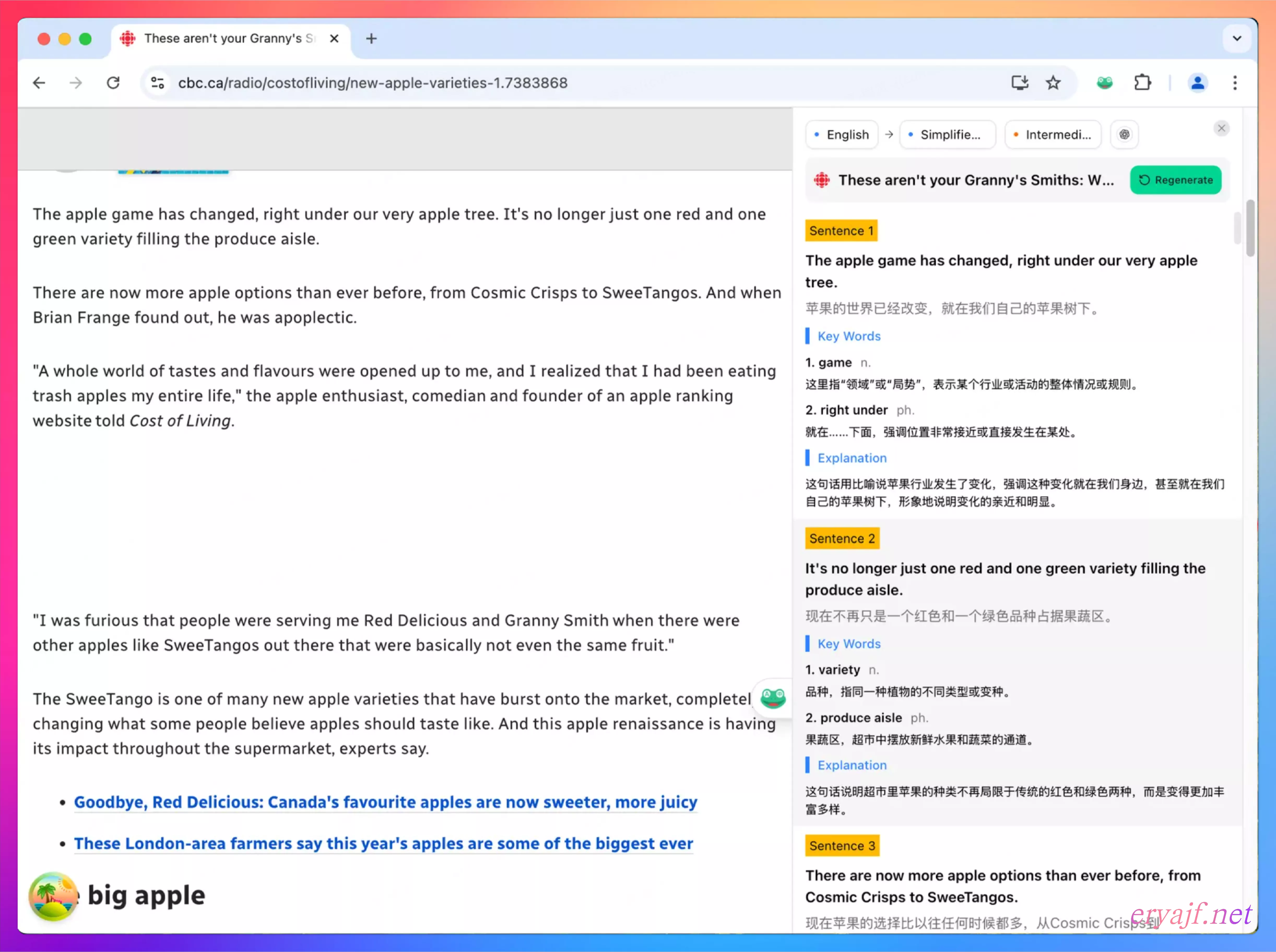This screenshot has height=952, width=1276.
Task: Open the Extensions puzzle menu
Action: click(x=1142, y=83)
